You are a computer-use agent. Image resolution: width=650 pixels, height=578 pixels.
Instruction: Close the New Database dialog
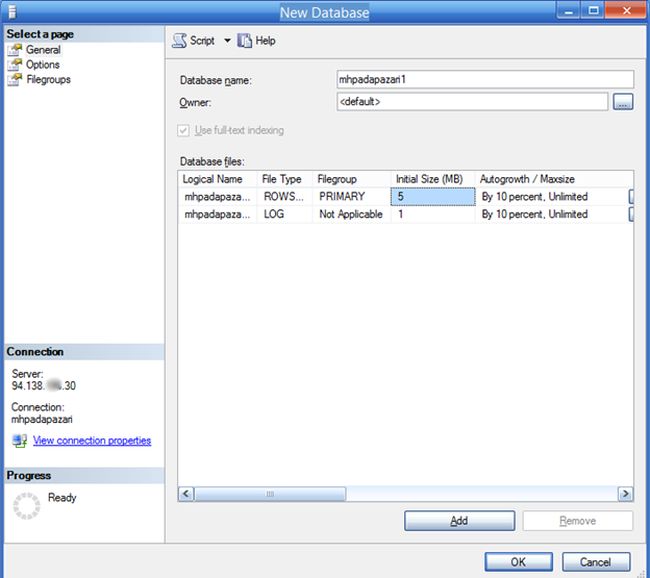tap(626, 11)
